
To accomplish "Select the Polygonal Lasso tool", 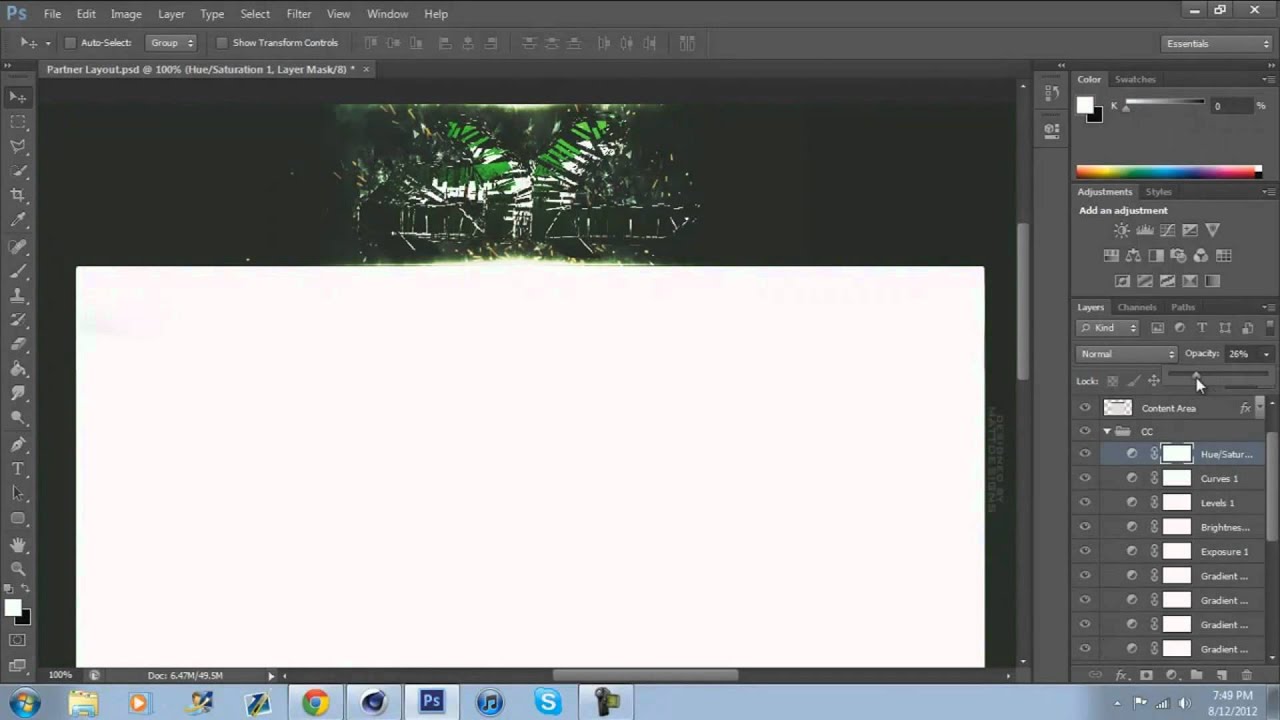I will pos(18,146).
